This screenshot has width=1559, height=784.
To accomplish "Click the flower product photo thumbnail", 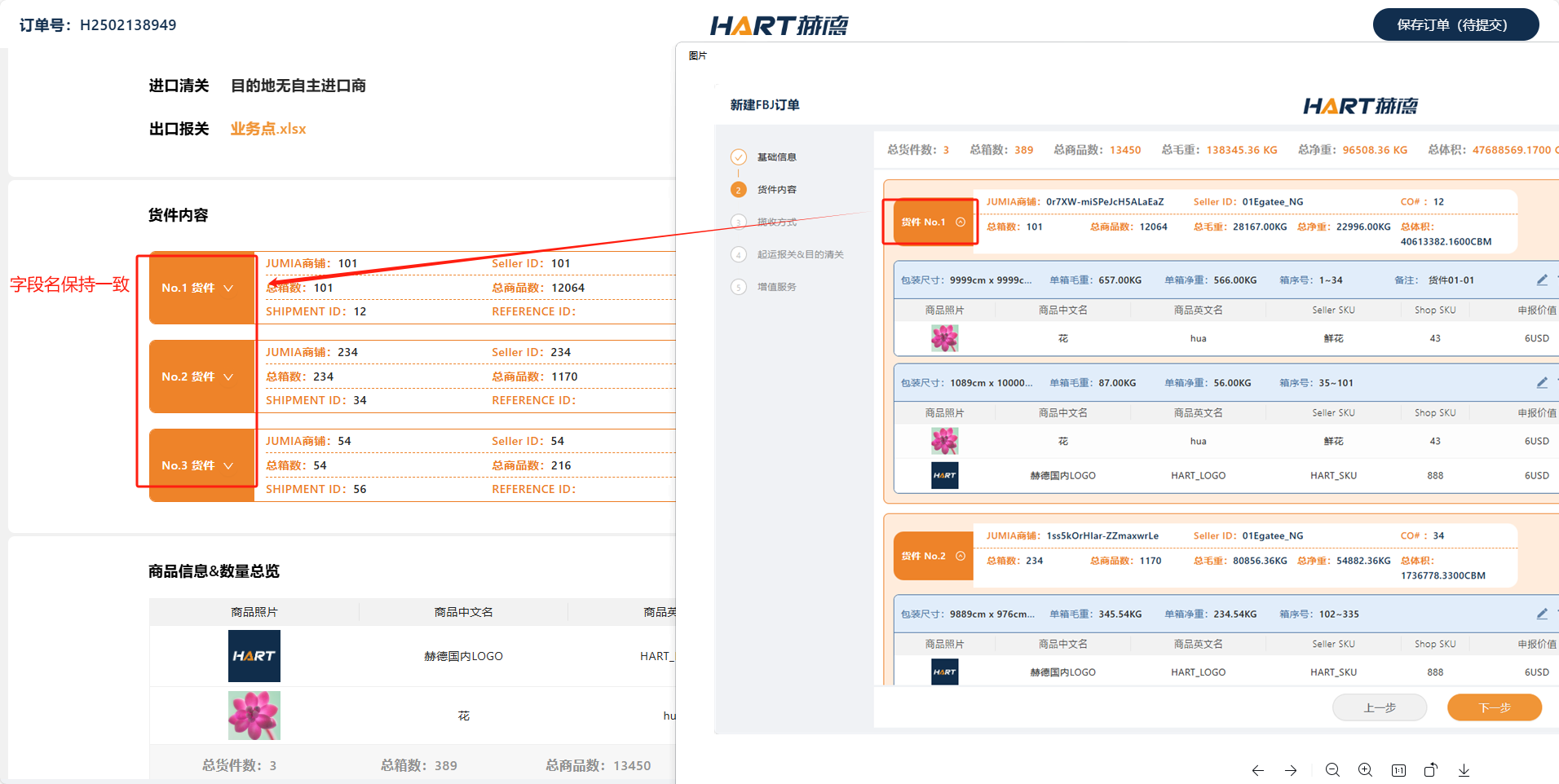I will click(x=254, y=715).
